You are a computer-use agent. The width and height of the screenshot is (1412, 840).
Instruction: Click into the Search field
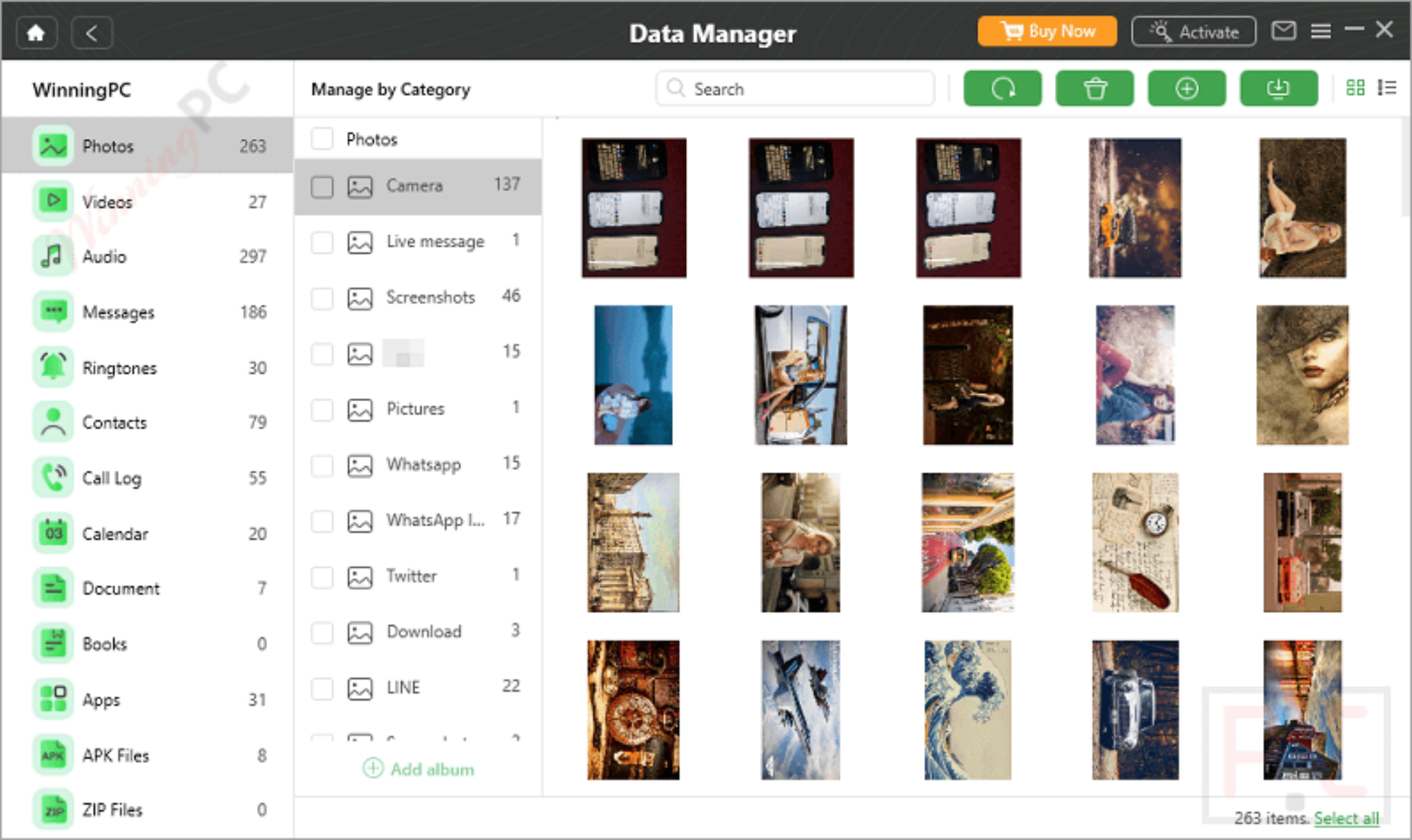pos(795,88)
